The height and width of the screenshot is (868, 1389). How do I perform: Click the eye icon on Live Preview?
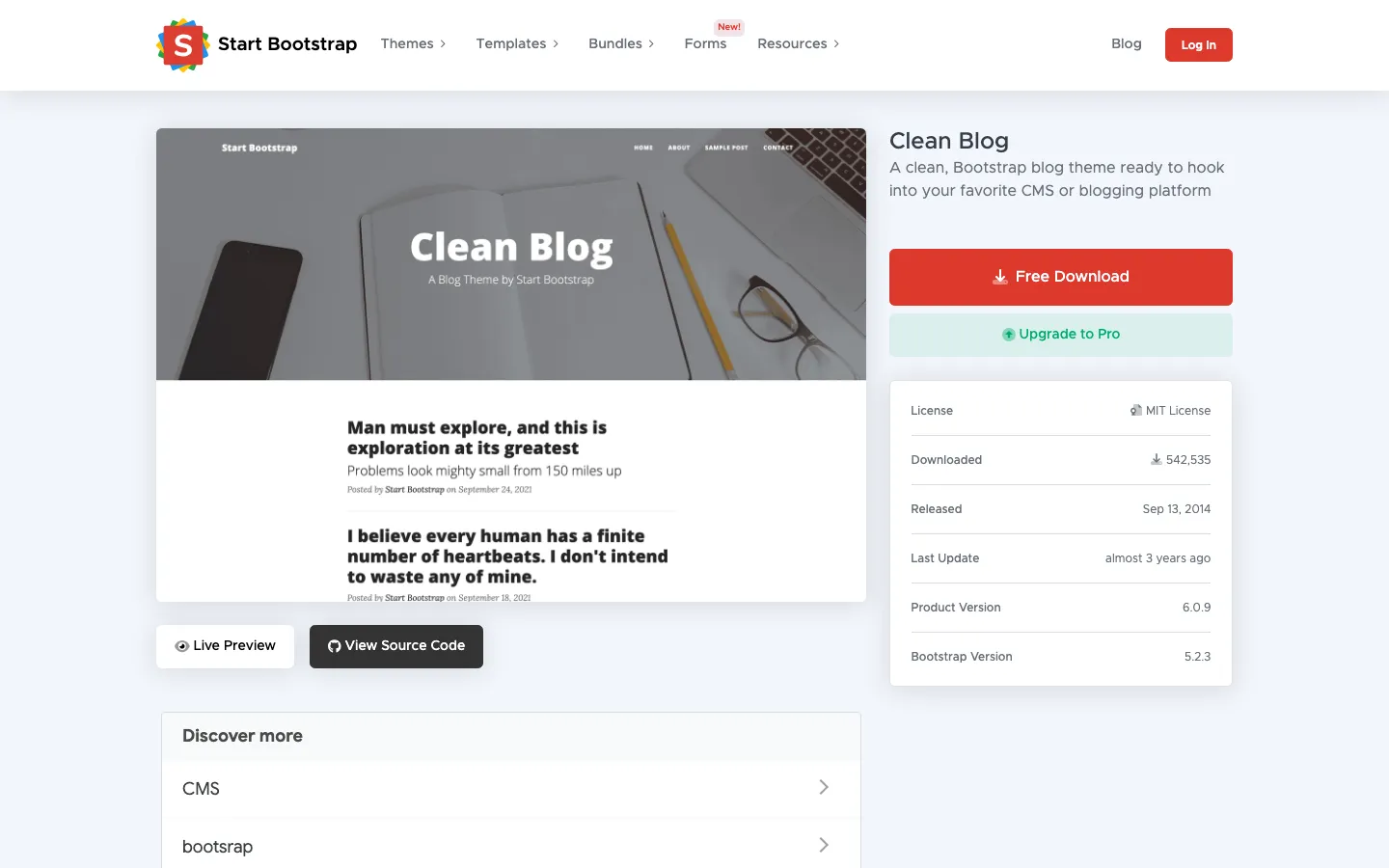point(181,646)
